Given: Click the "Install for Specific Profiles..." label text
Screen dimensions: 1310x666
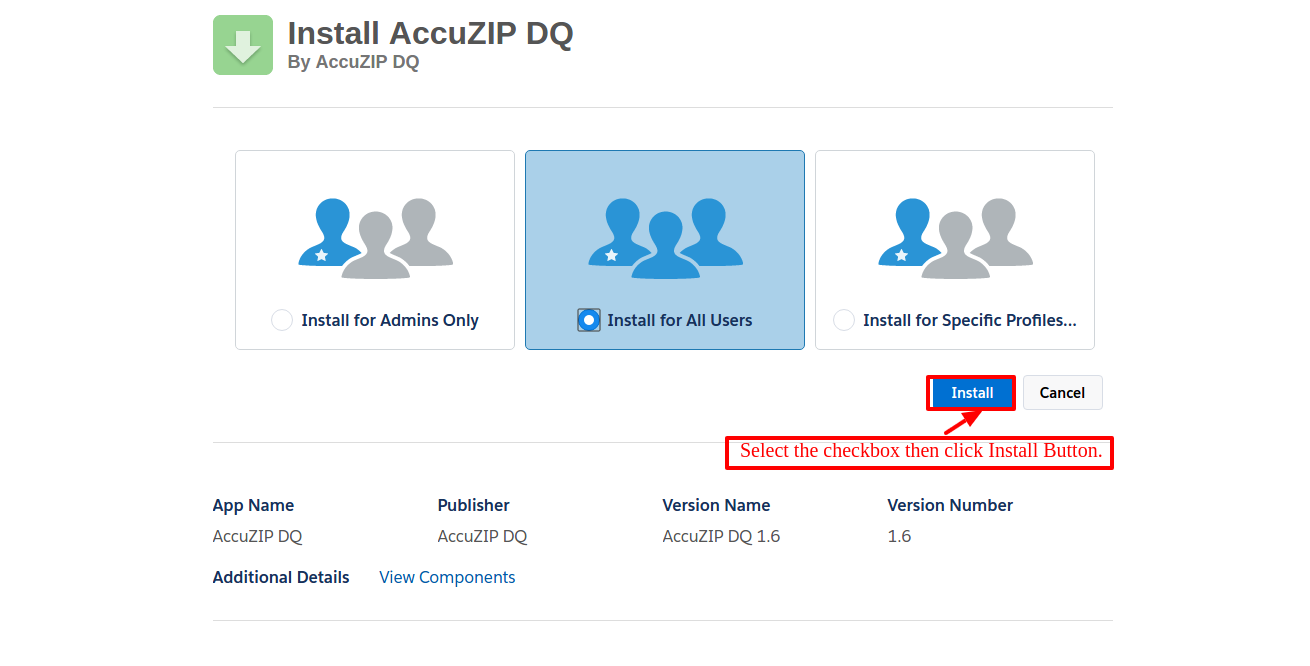Looking at the screenshot, I should 969,320.
